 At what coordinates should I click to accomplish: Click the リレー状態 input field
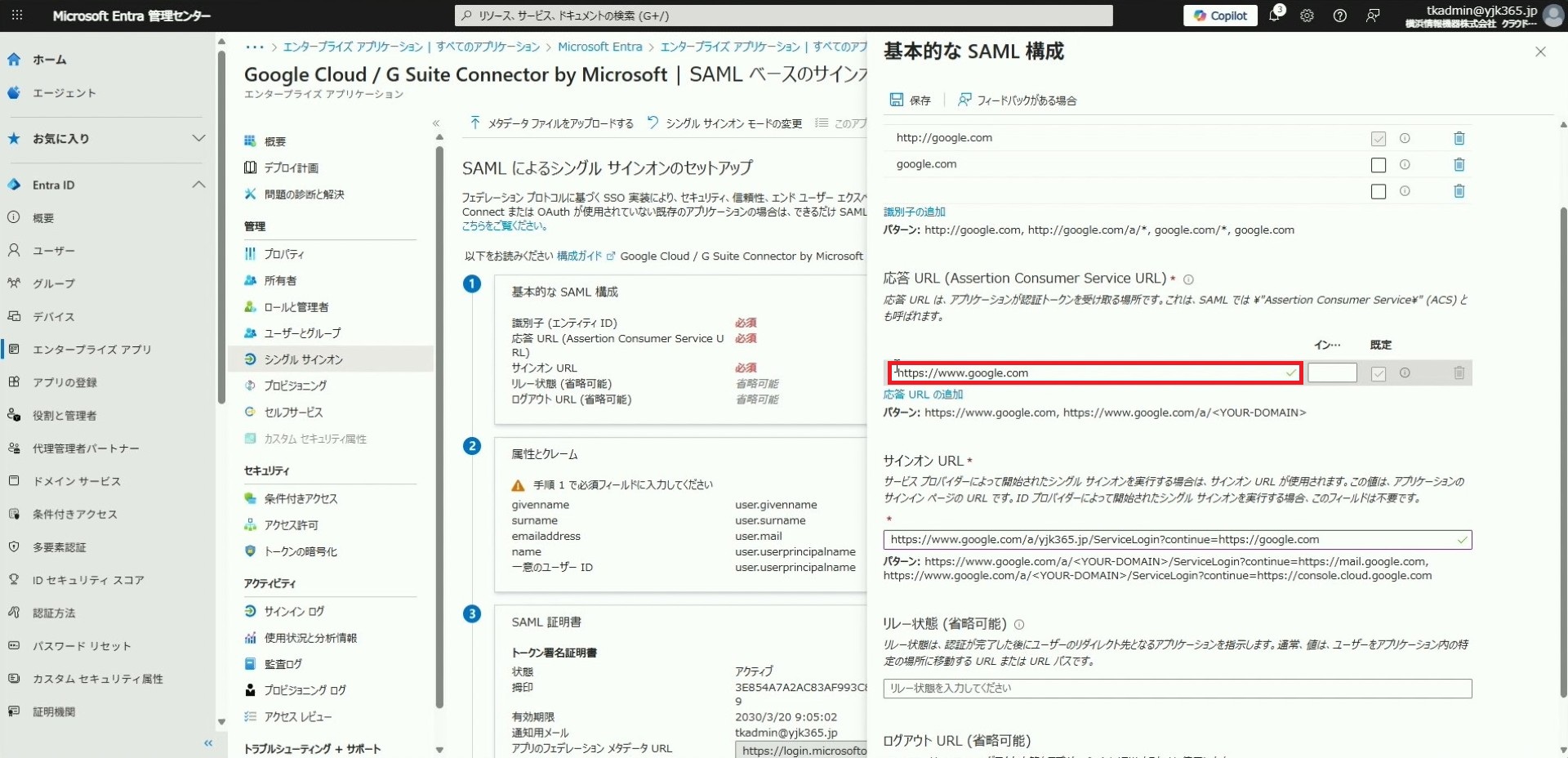click(x=1177, y=689)
